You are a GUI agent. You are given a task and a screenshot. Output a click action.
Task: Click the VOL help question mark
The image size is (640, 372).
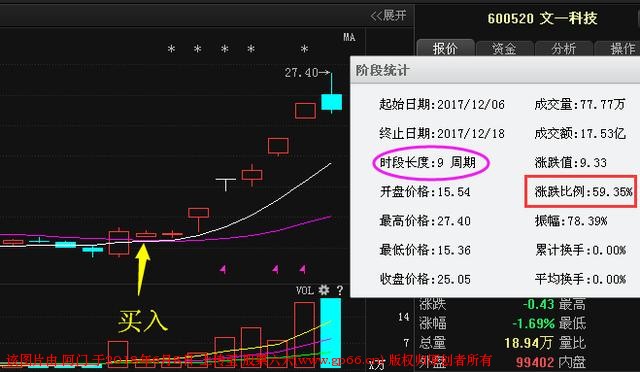click(340, 290)
